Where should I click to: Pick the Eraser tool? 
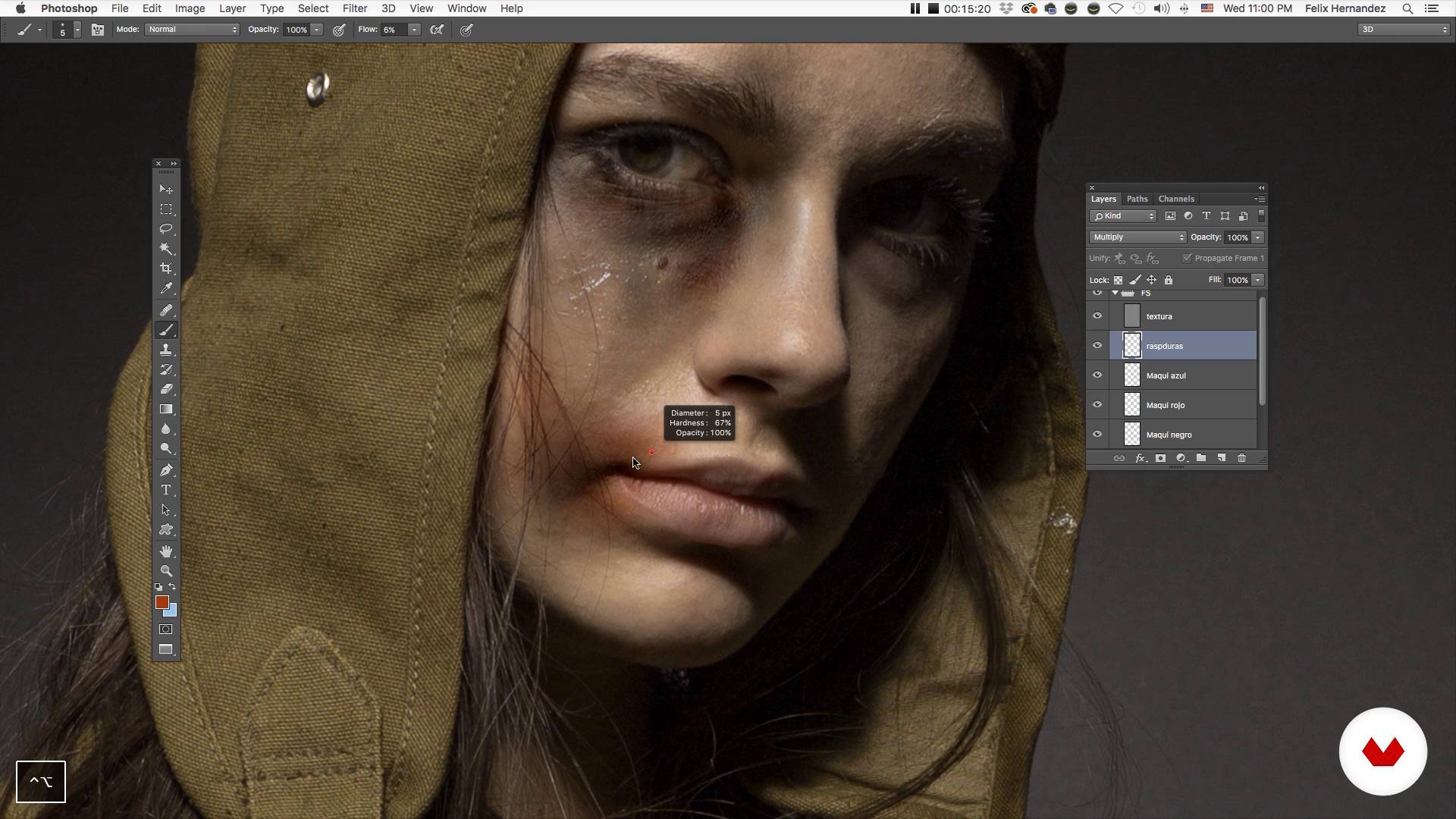[x=166, y=389]
